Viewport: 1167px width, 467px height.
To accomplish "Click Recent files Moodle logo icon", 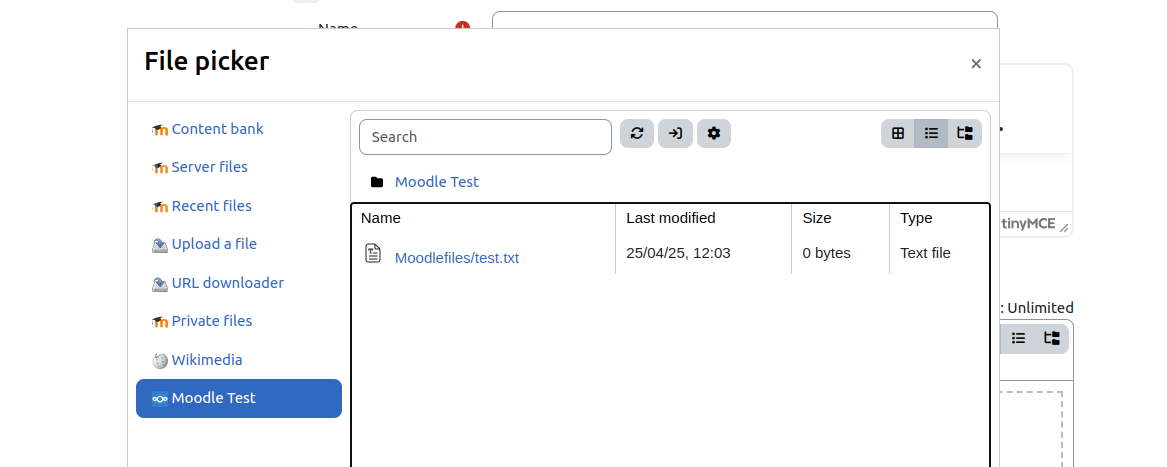I will pos(160,206).
